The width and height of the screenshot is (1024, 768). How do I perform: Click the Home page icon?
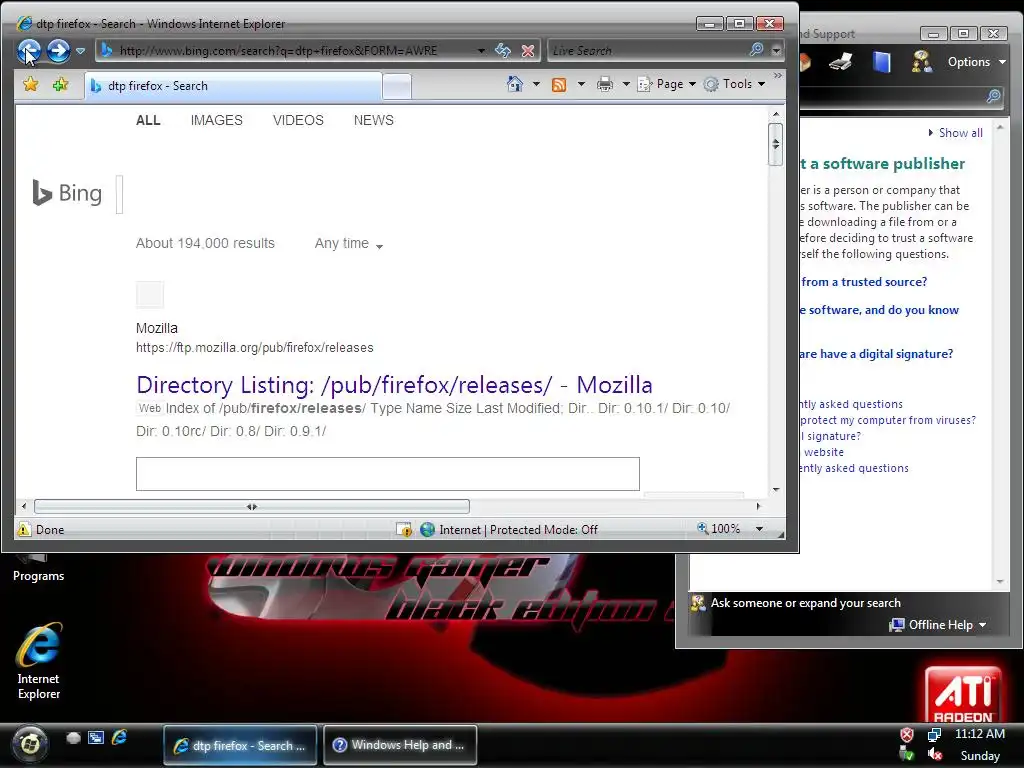(x=515, y=84)
